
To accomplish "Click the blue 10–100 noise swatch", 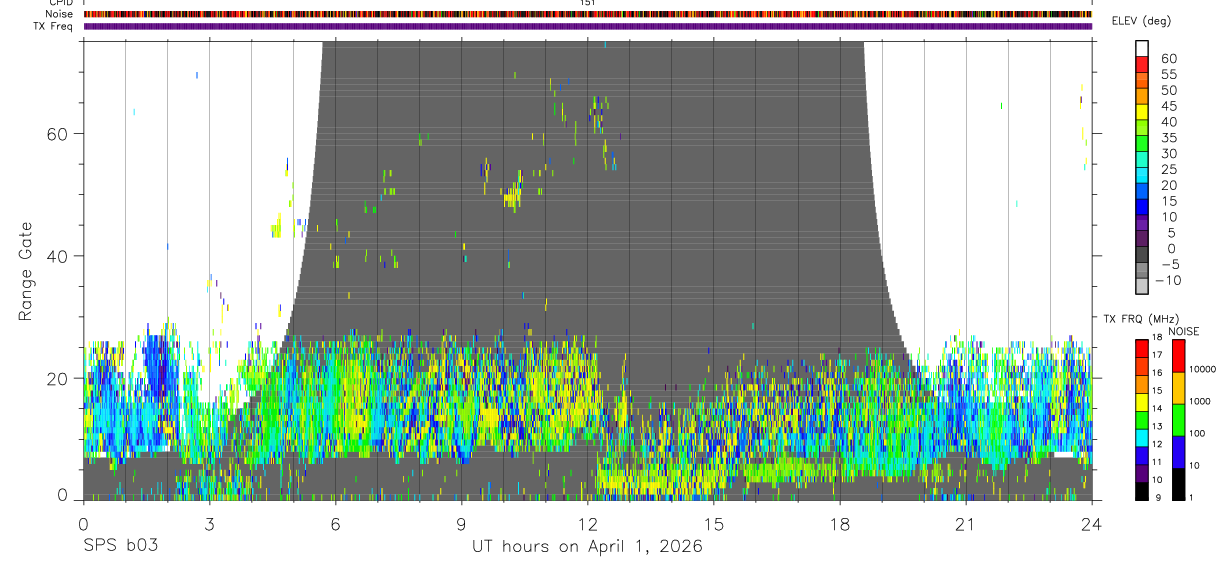I will point(1179,452).
